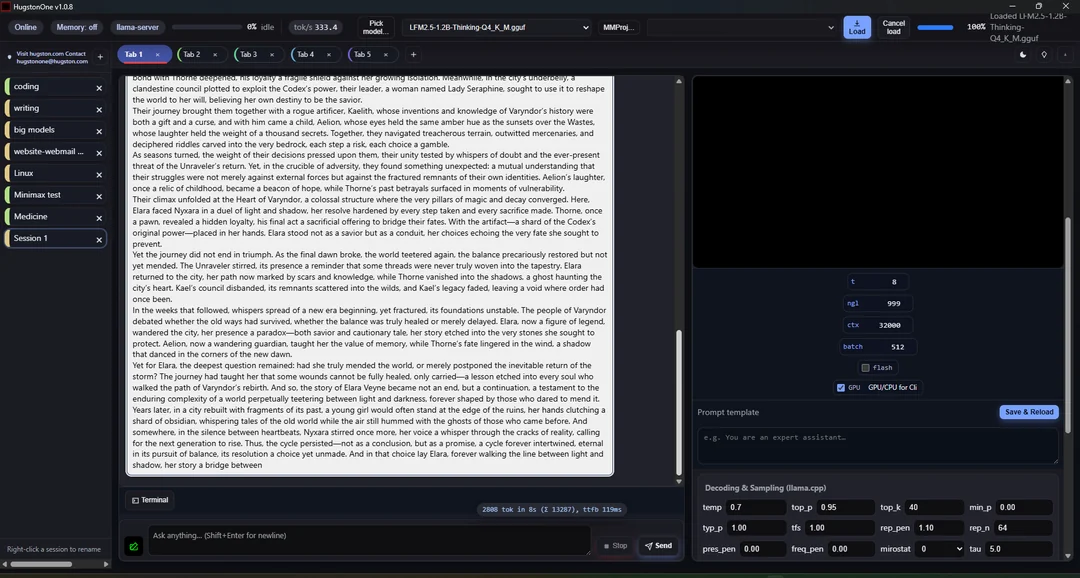Viewport: 1080px width, 578px height.
Task: Open the big models session
Action: point(56,130)
